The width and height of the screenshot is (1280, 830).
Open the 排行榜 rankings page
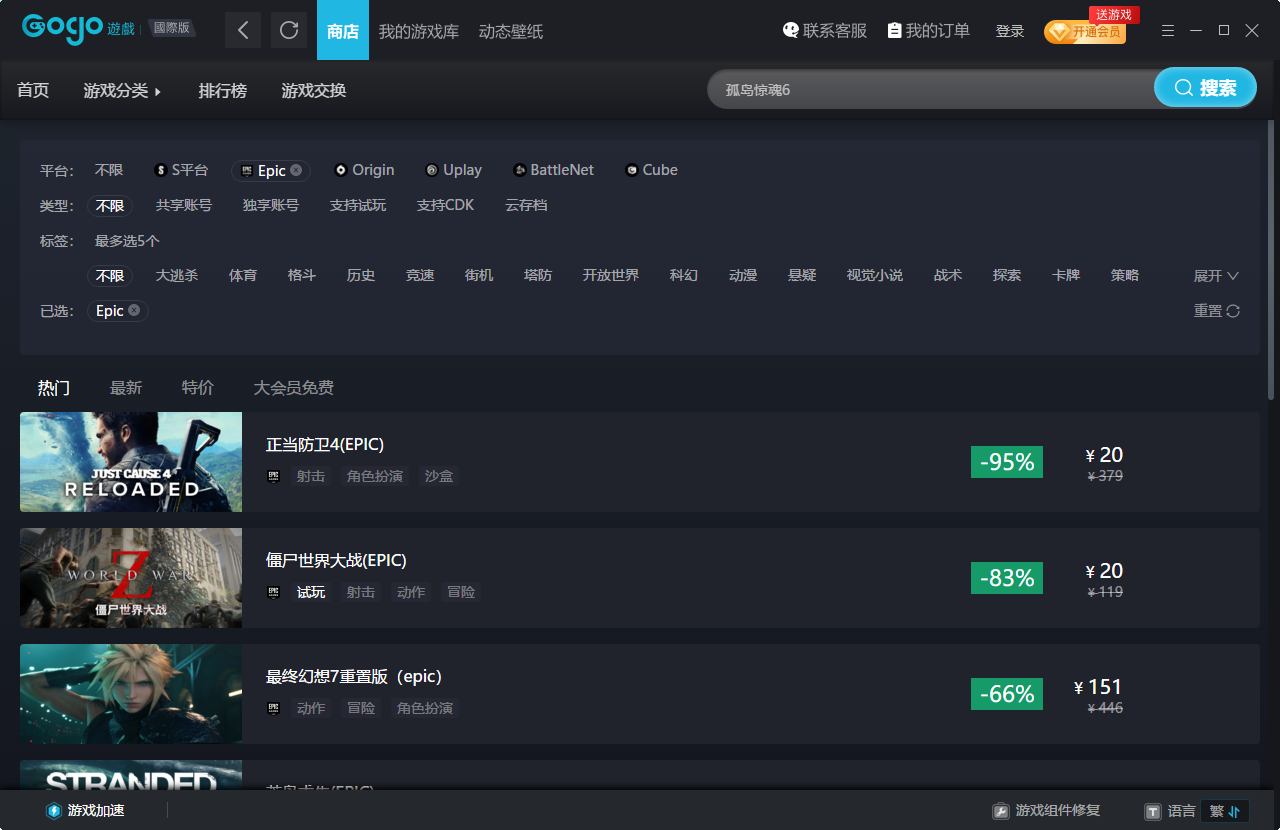(x=222, y=91)
